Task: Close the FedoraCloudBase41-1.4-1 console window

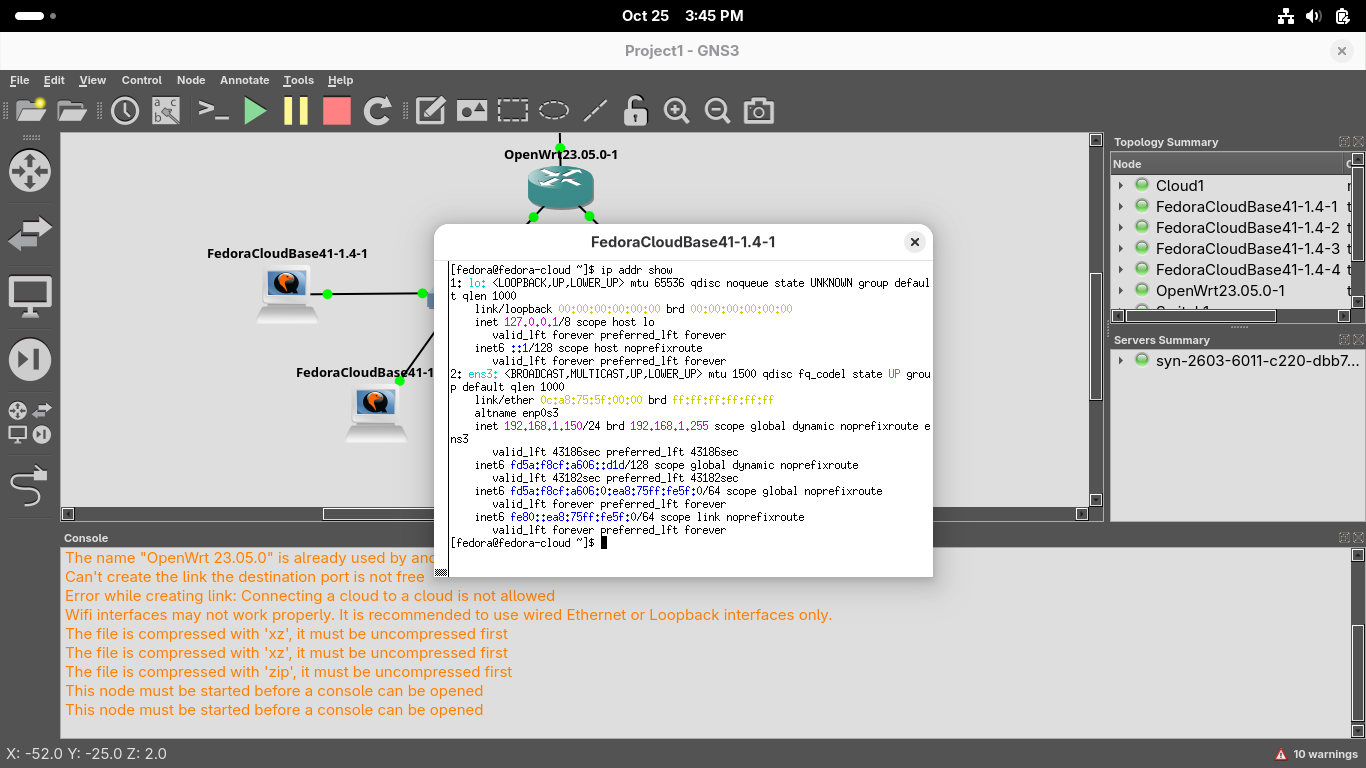Action: [x=914, y=242]
